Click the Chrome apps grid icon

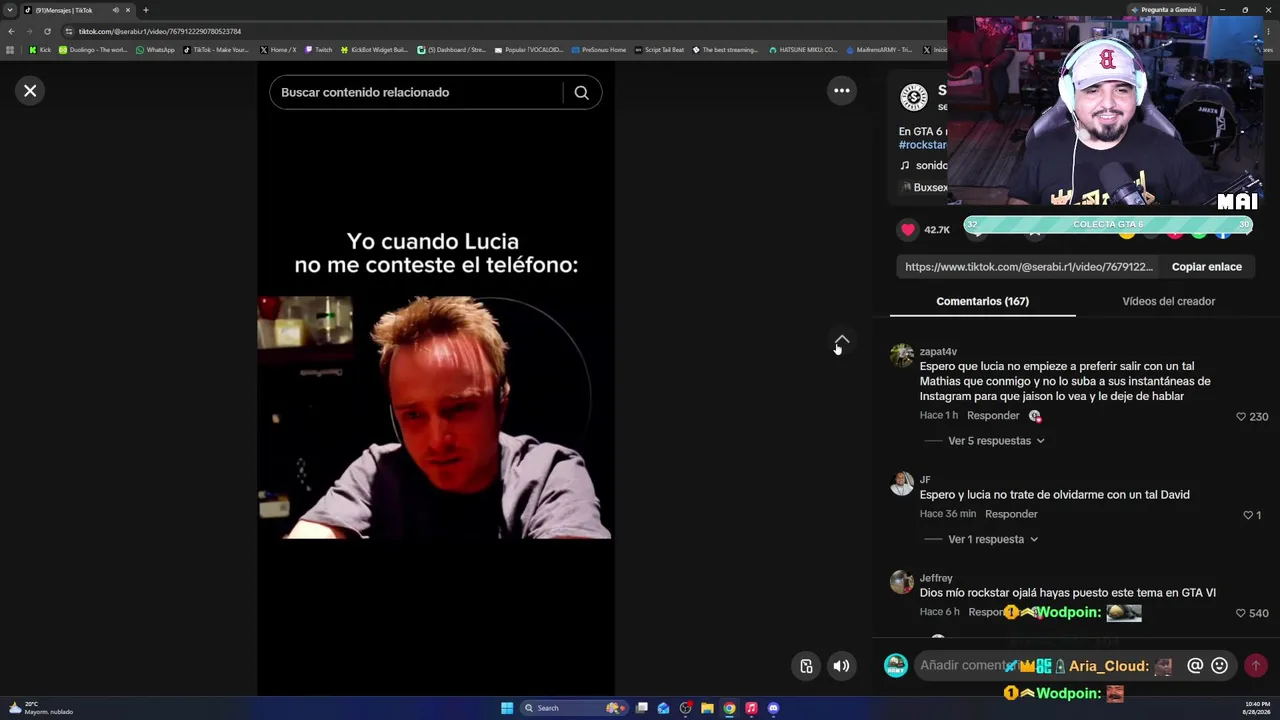pos(11,50)
